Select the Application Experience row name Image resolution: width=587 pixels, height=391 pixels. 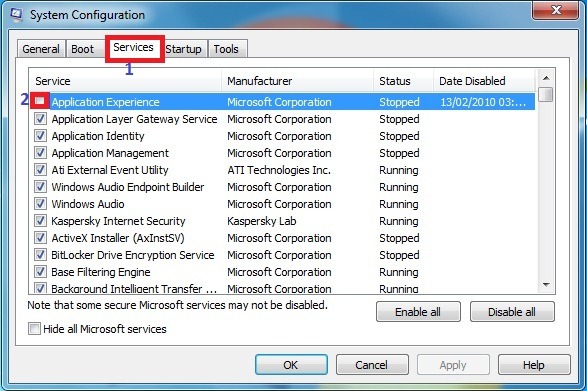106,102
